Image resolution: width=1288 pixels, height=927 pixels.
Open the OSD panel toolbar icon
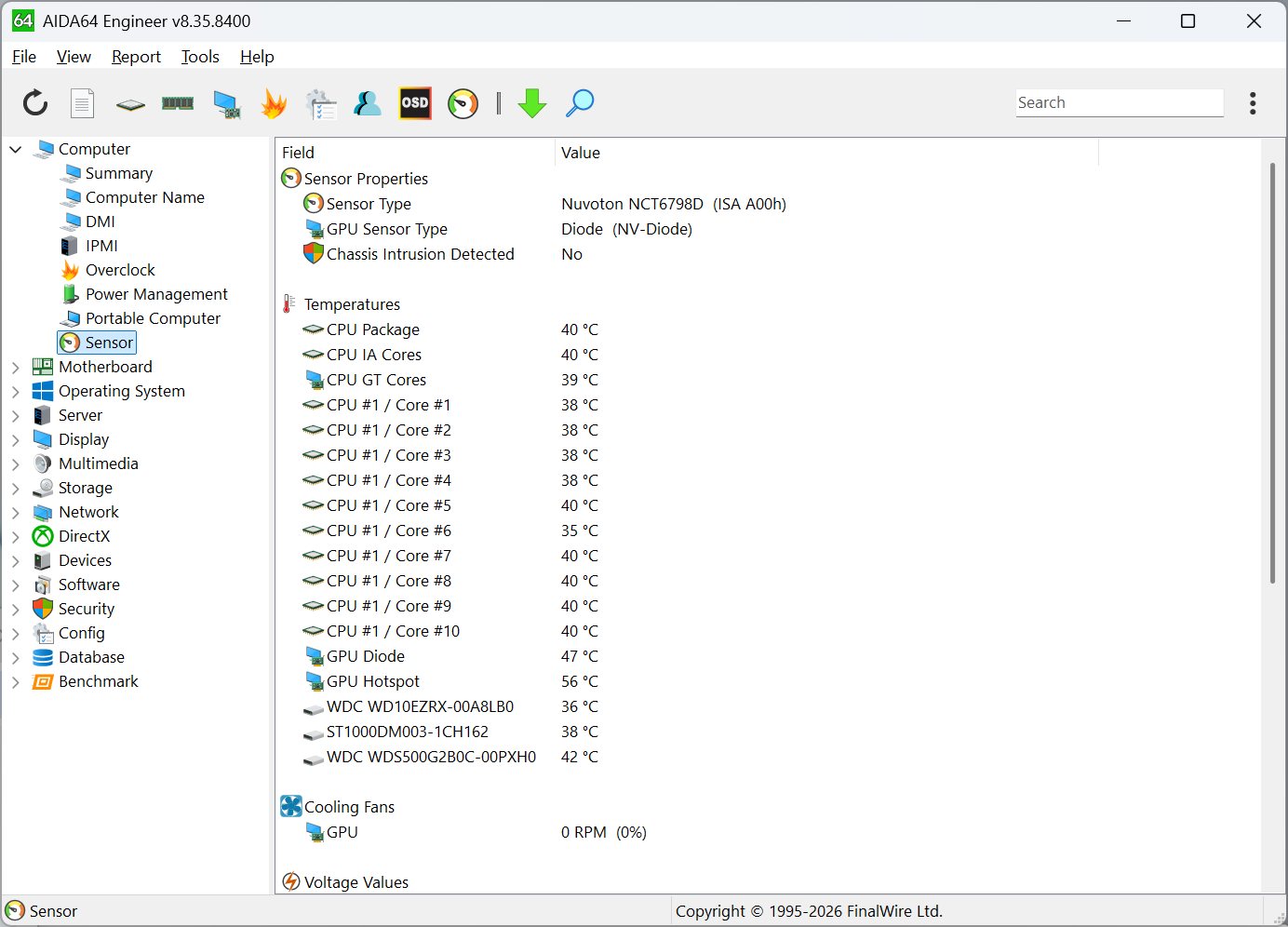click(415, 103)
